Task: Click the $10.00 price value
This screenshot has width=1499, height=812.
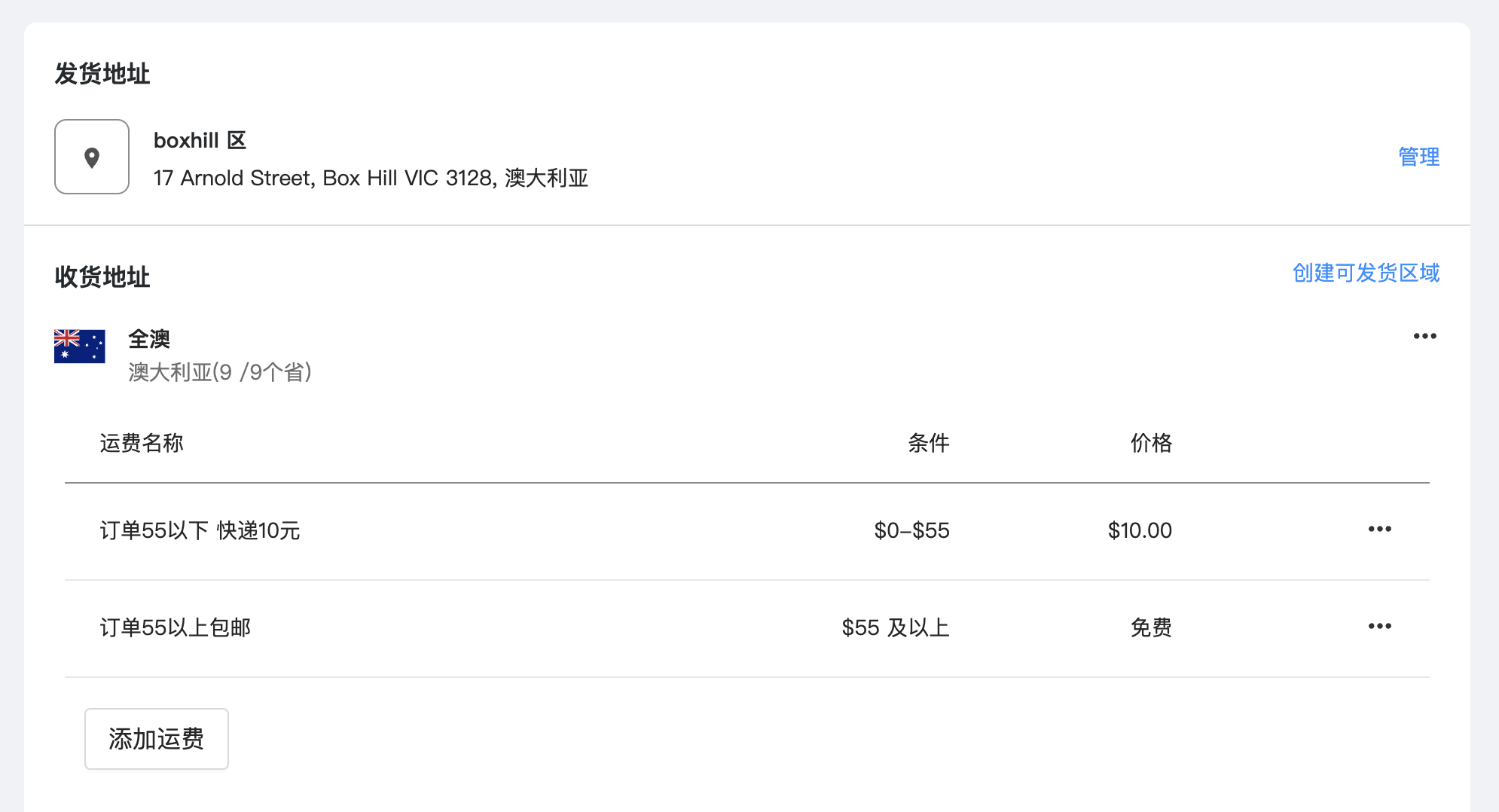Action: point(1140,530)
